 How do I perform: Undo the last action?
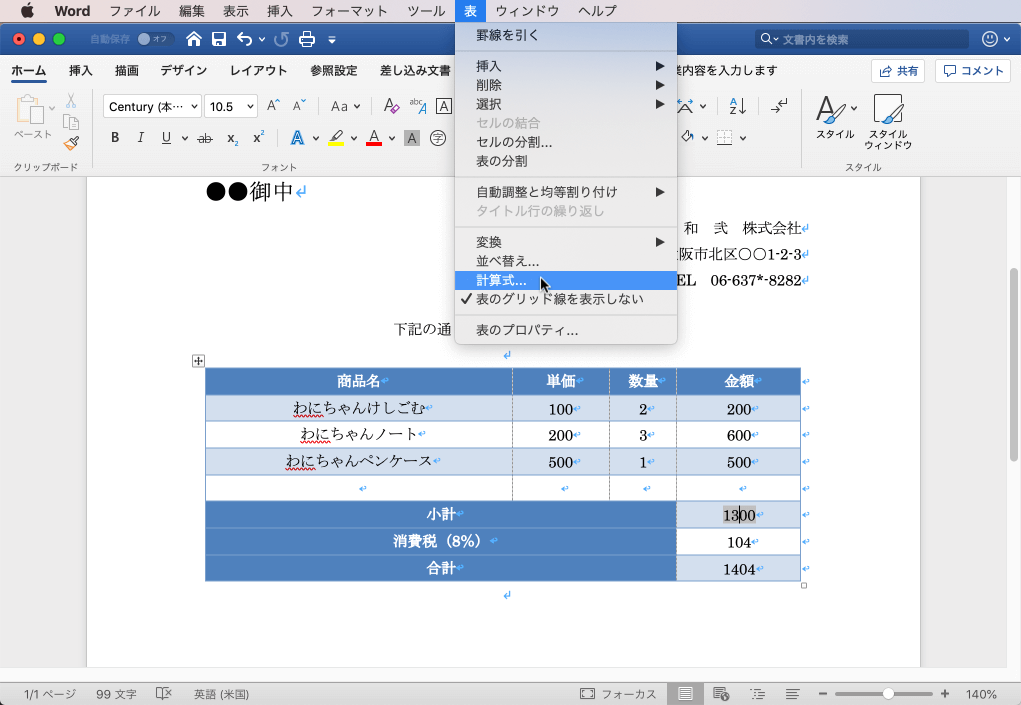point(244,39)
